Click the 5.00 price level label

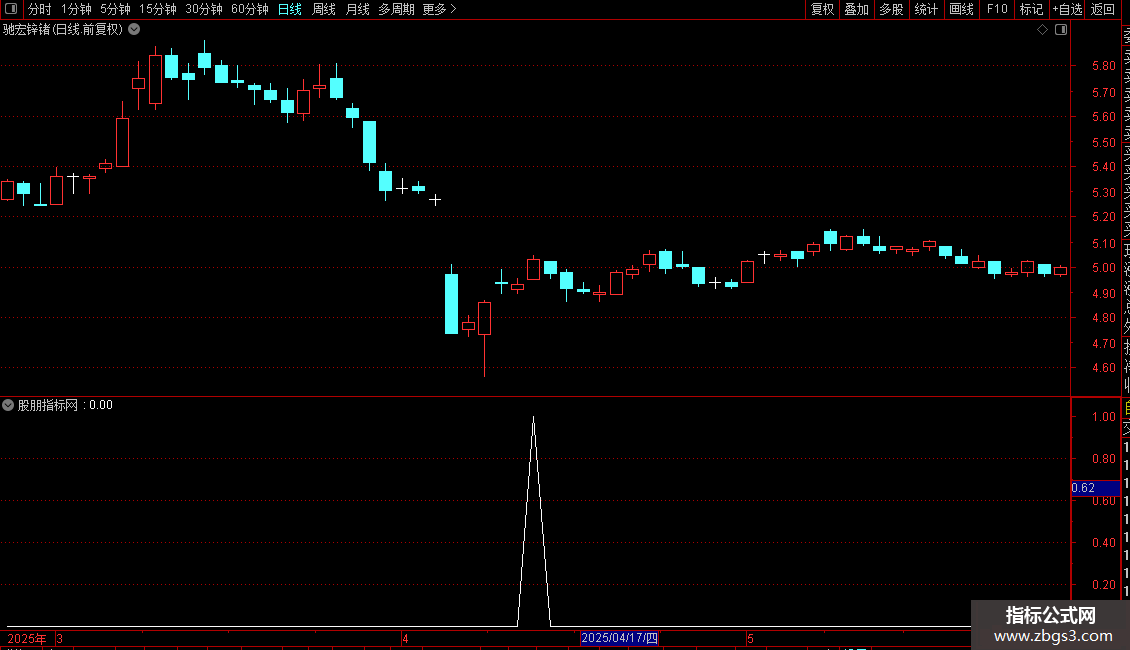tap(1103, 267)
